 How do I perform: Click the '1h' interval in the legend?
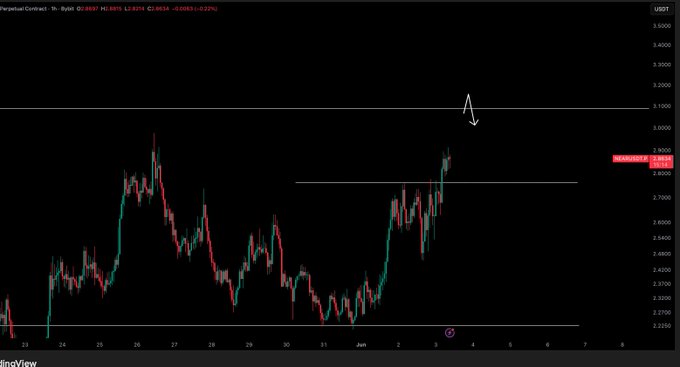55,9
